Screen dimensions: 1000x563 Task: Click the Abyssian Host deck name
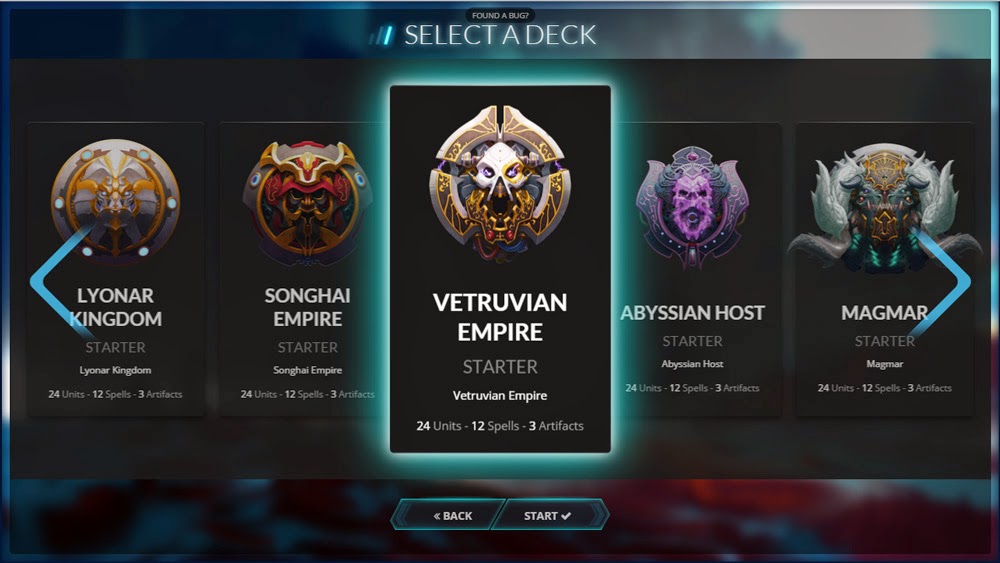pos(693,313)
